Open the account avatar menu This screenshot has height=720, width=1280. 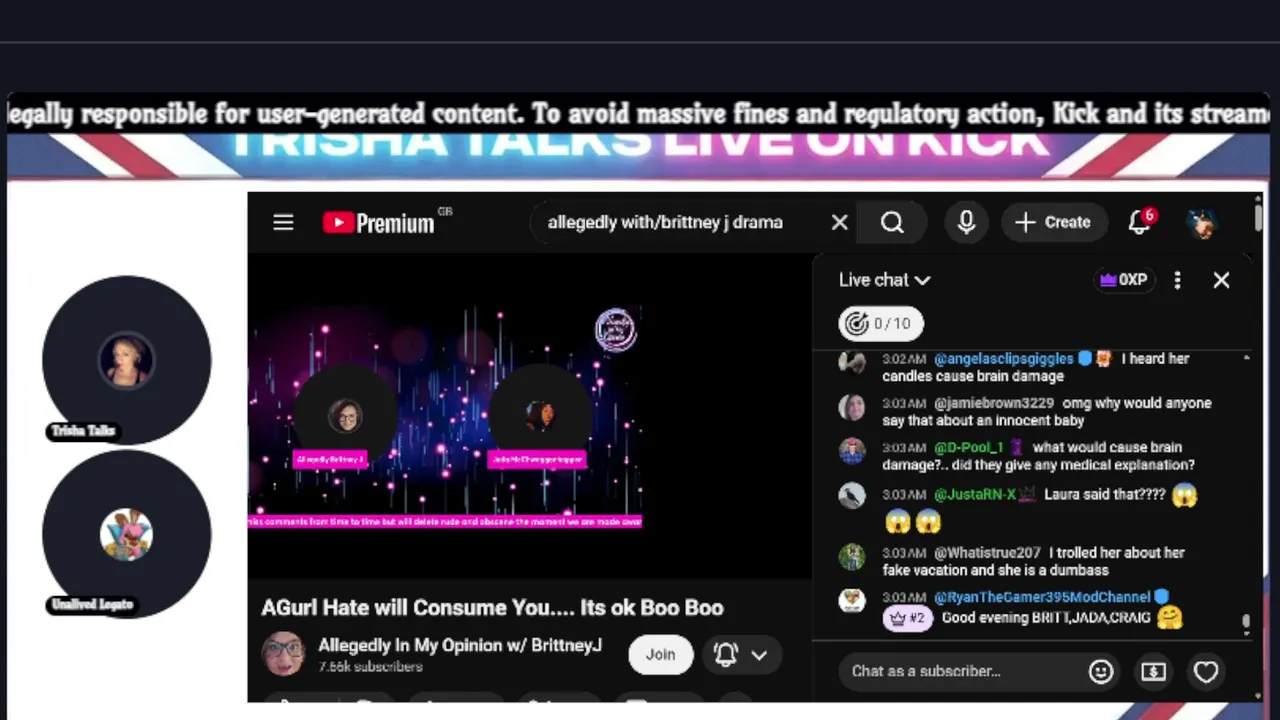(x=1202, y=222)
